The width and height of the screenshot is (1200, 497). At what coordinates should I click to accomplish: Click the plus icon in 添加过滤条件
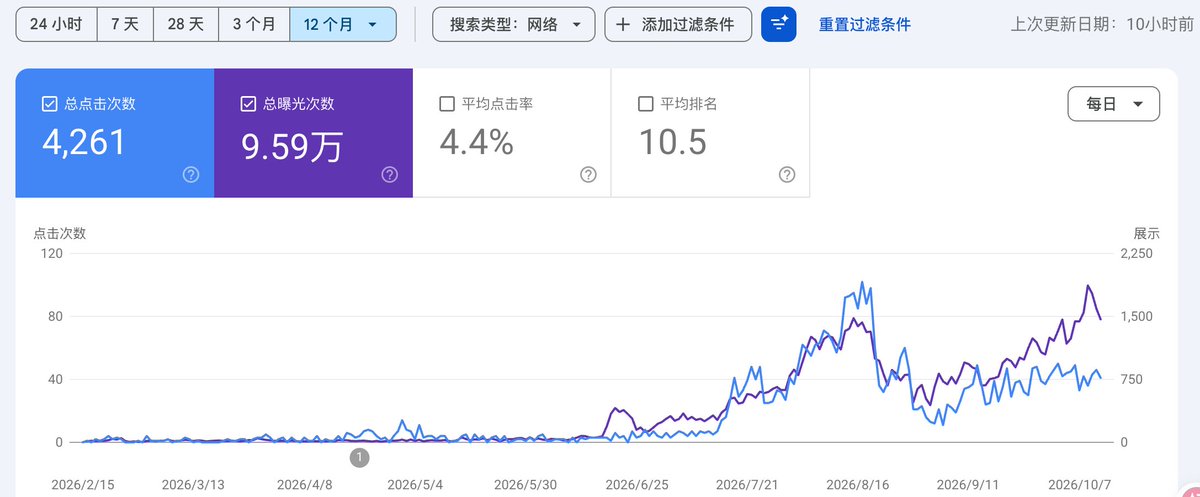(x=623, y=24)
